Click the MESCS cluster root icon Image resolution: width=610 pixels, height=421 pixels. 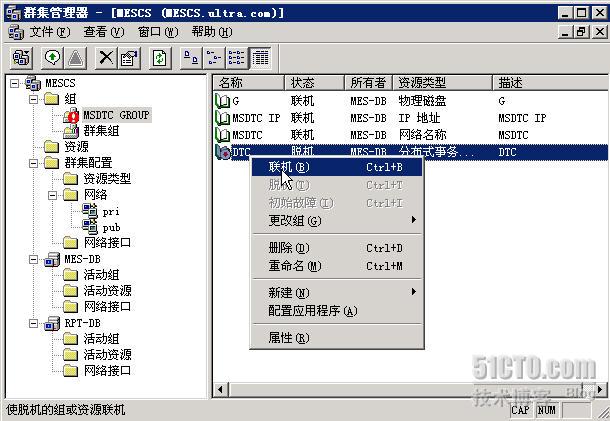click(33, 83)
